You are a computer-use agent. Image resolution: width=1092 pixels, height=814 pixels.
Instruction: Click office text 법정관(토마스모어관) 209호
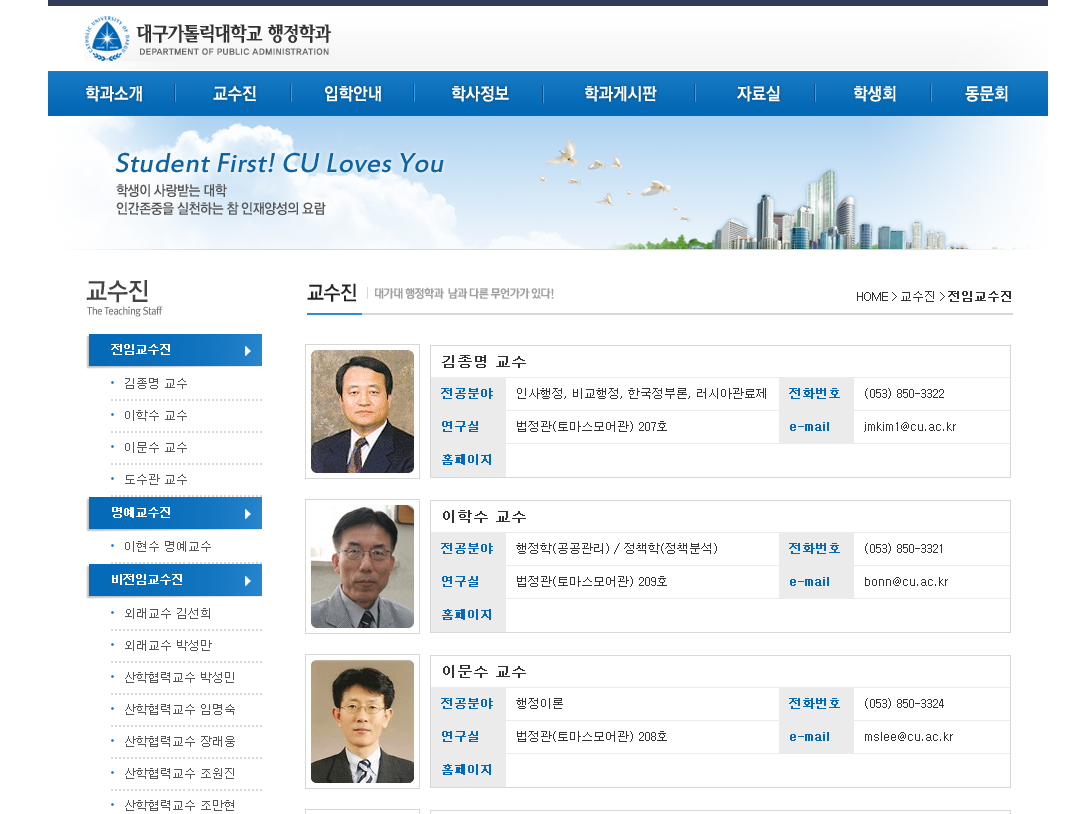point(591,582)
